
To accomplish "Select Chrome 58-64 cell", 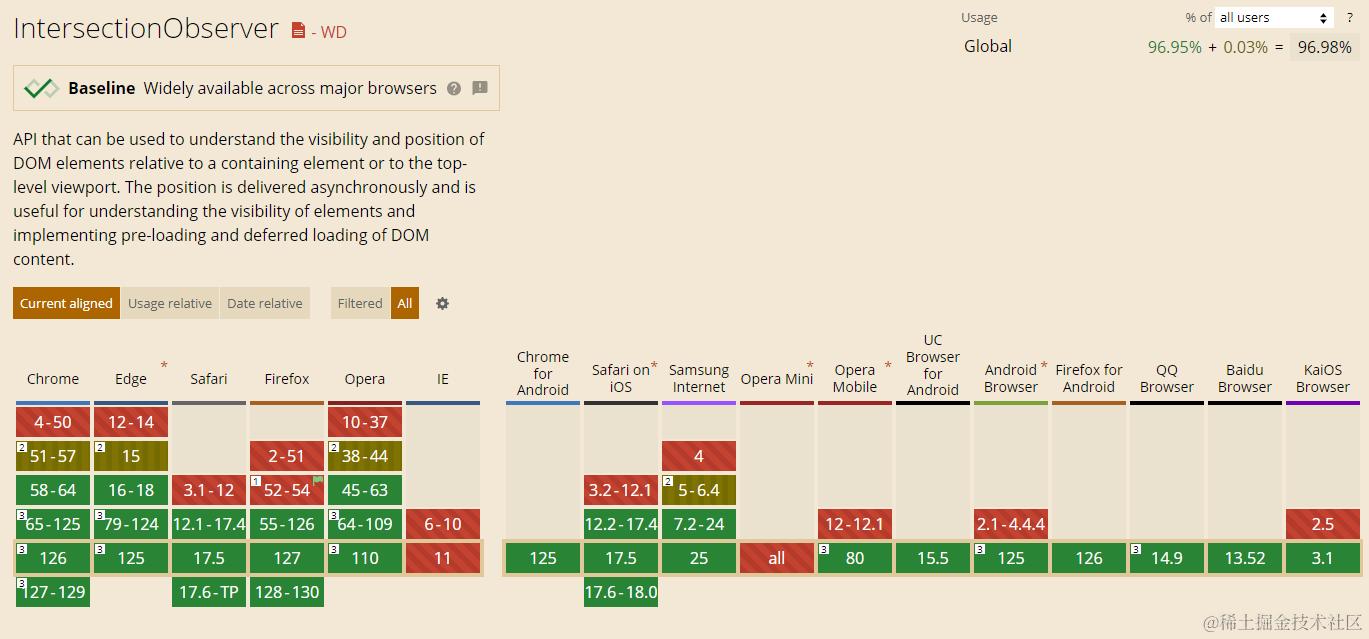I will point(53,490).
